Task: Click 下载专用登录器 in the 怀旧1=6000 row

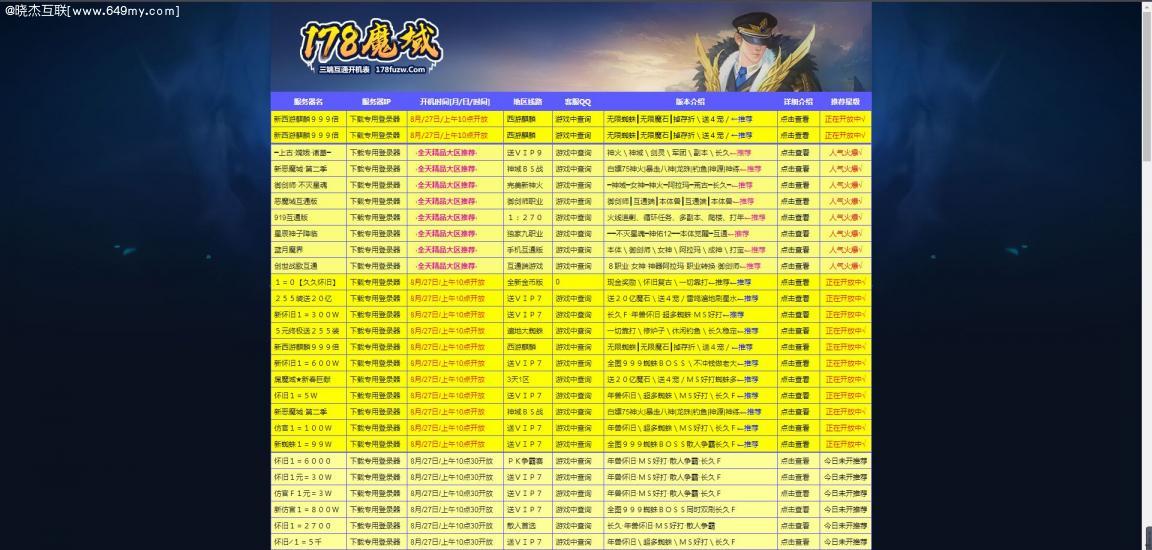Action: (375, 461)
